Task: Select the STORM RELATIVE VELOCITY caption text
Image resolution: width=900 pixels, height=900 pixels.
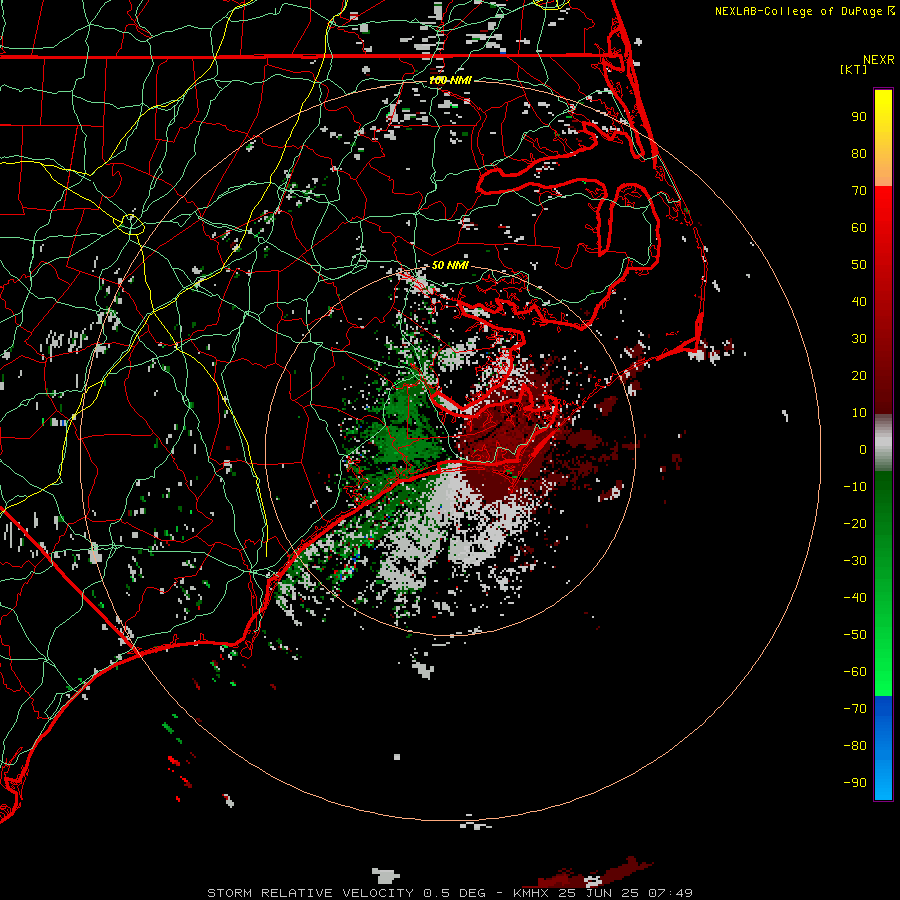Action: coord(310,893)
